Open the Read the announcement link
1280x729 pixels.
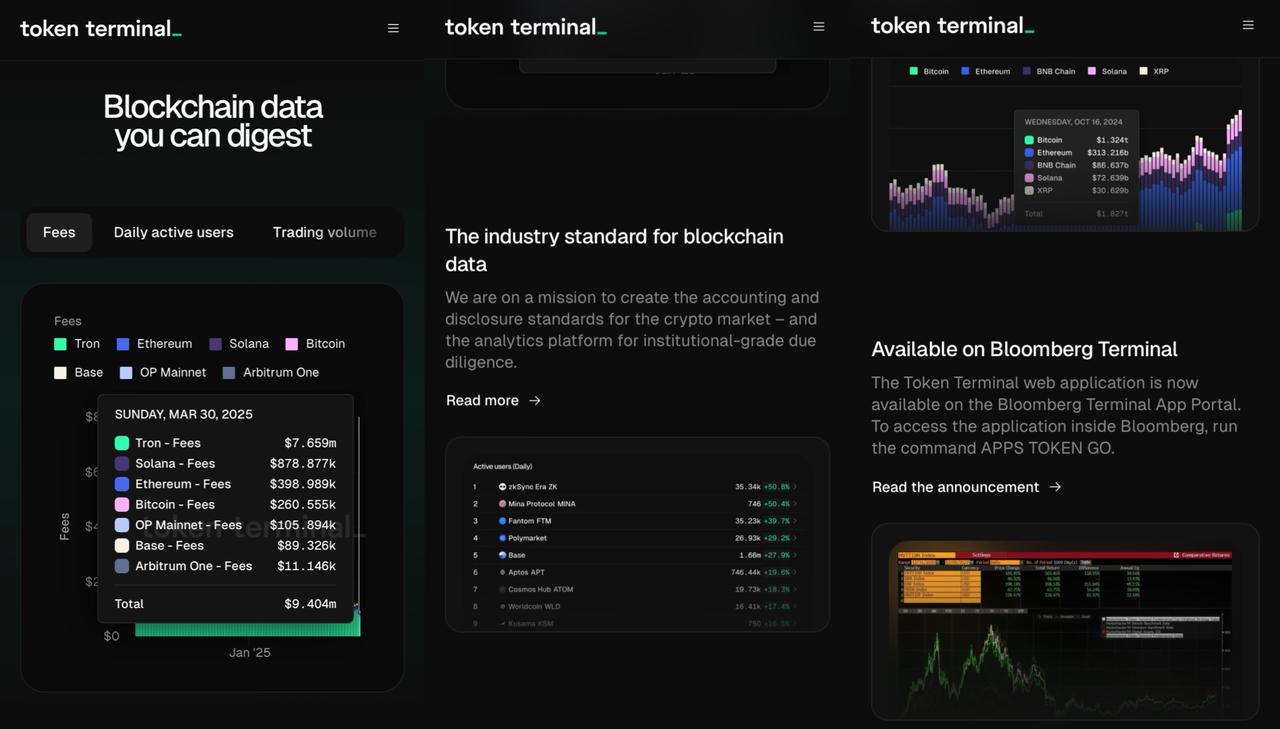click(955, 487)
